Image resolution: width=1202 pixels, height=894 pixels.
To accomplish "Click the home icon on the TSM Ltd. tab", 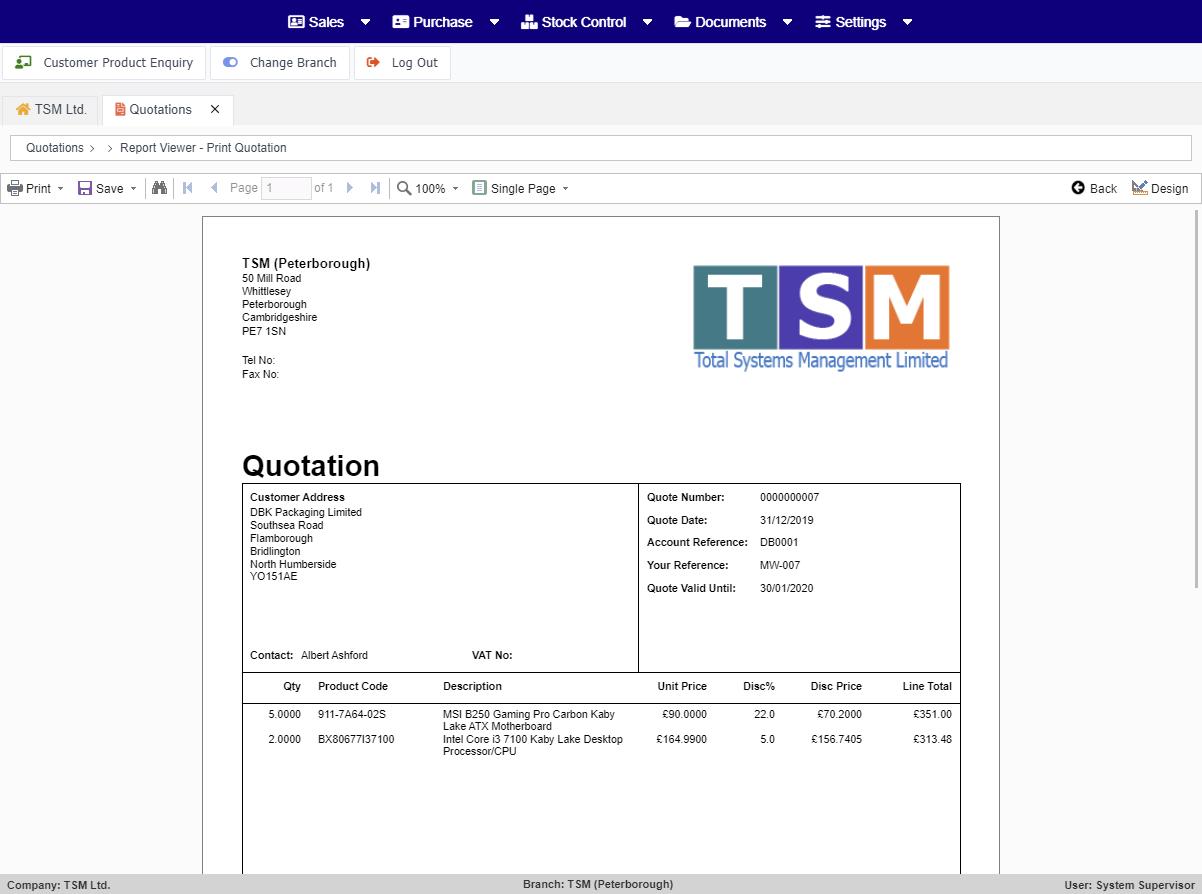I will pos(23,109).
